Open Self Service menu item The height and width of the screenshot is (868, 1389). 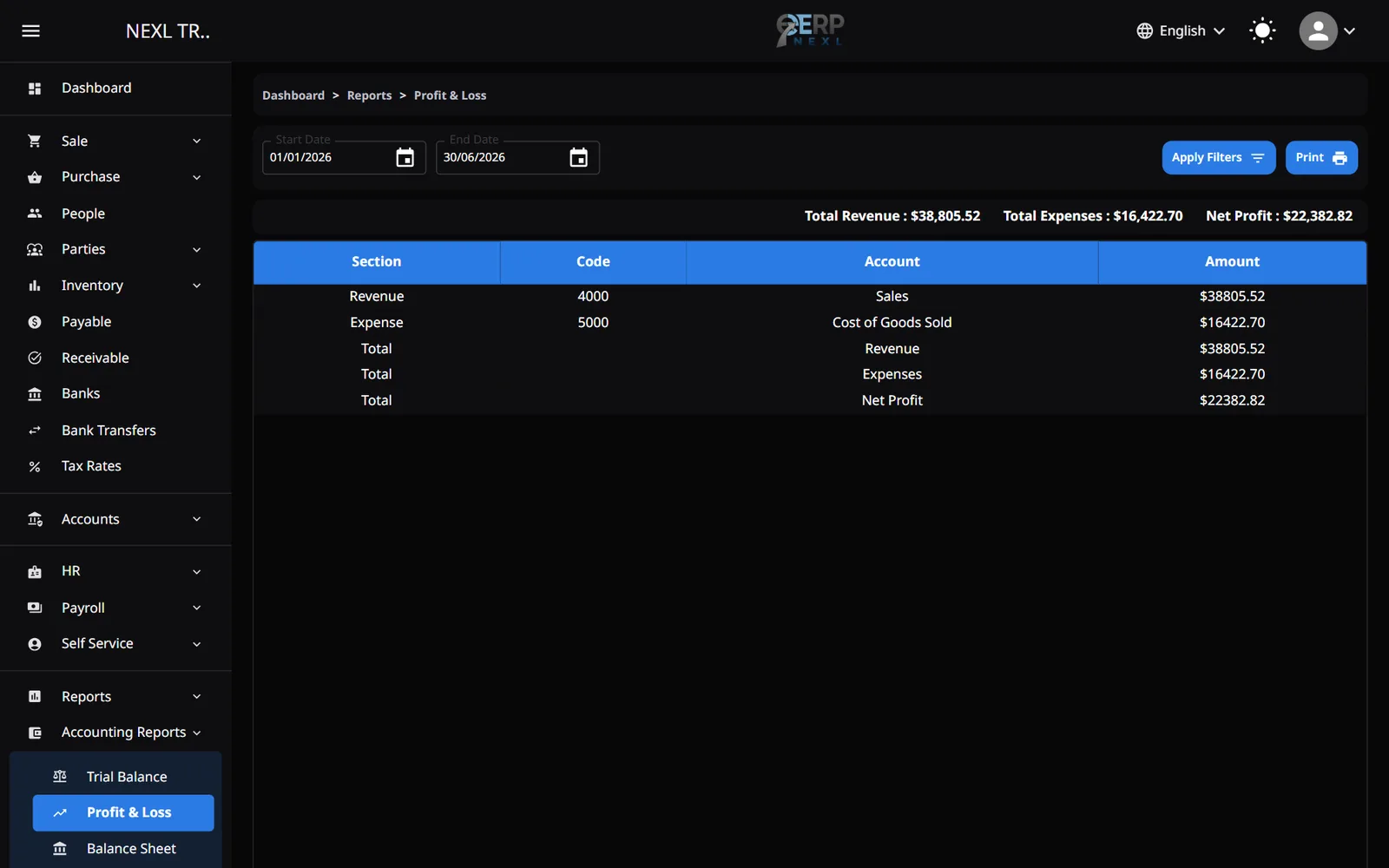(x=115, y=644)
